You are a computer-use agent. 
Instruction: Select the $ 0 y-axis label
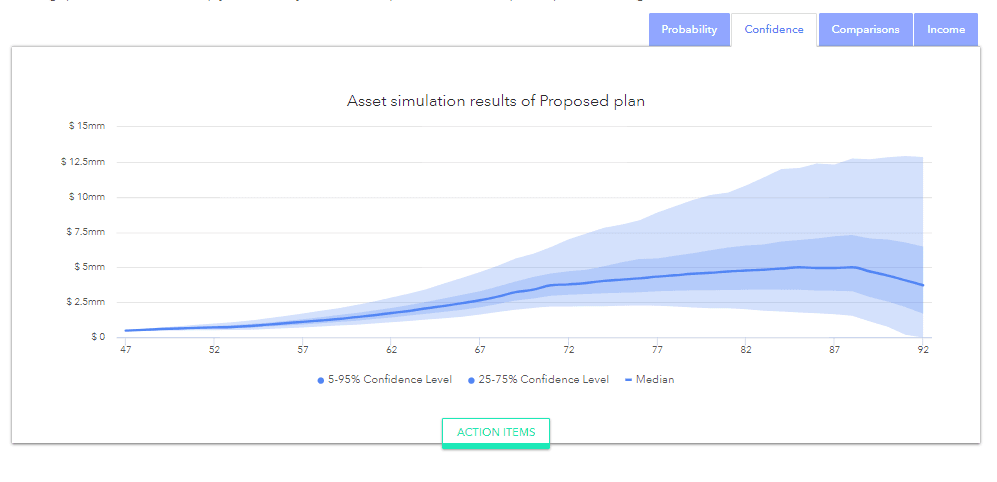click(x=96, y=337)
